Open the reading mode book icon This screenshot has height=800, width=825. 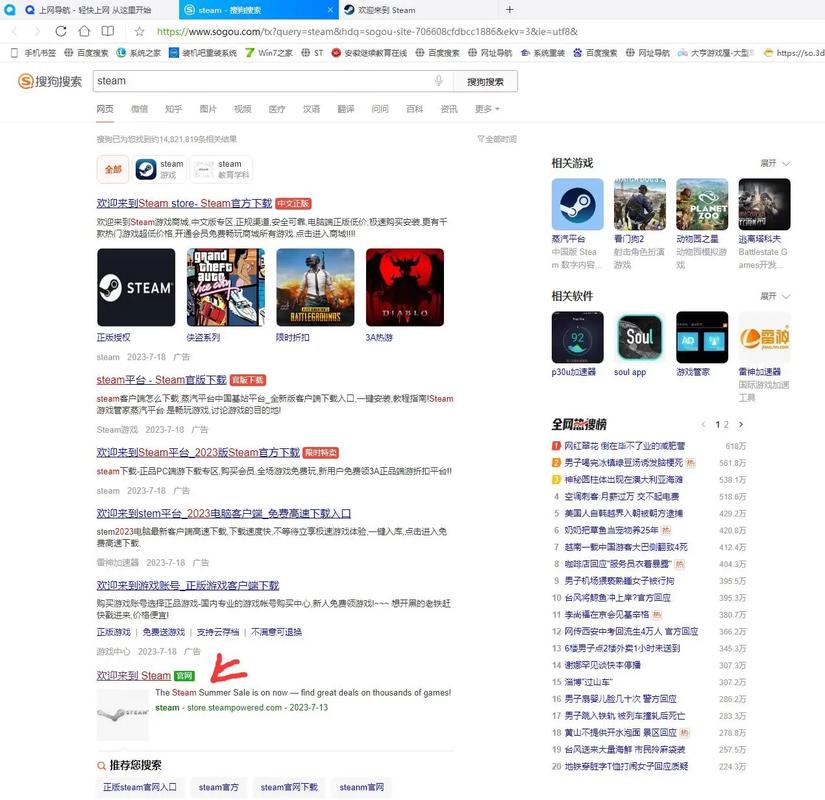pos(108,32)
